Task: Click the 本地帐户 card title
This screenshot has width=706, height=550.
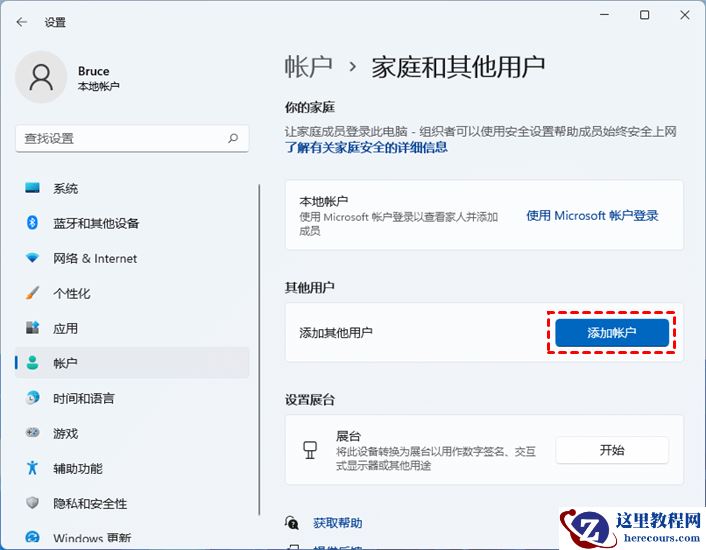Action: pyautogui.click(x=323, y=201)
